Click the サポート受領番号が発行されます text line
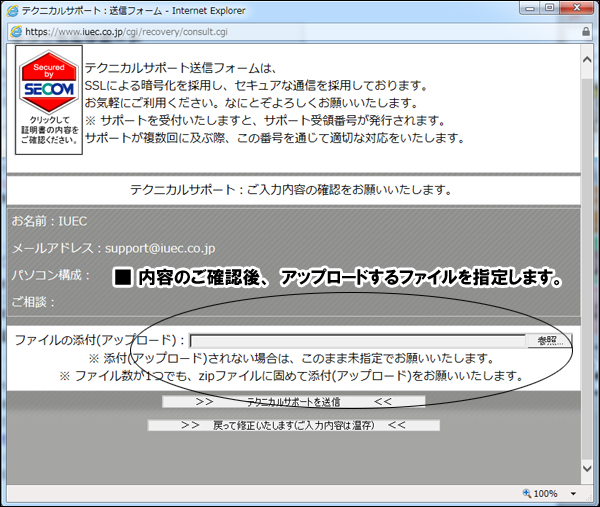Image resolution: width=600 pixels, height=507 pixels. click(x=265, y=121)
